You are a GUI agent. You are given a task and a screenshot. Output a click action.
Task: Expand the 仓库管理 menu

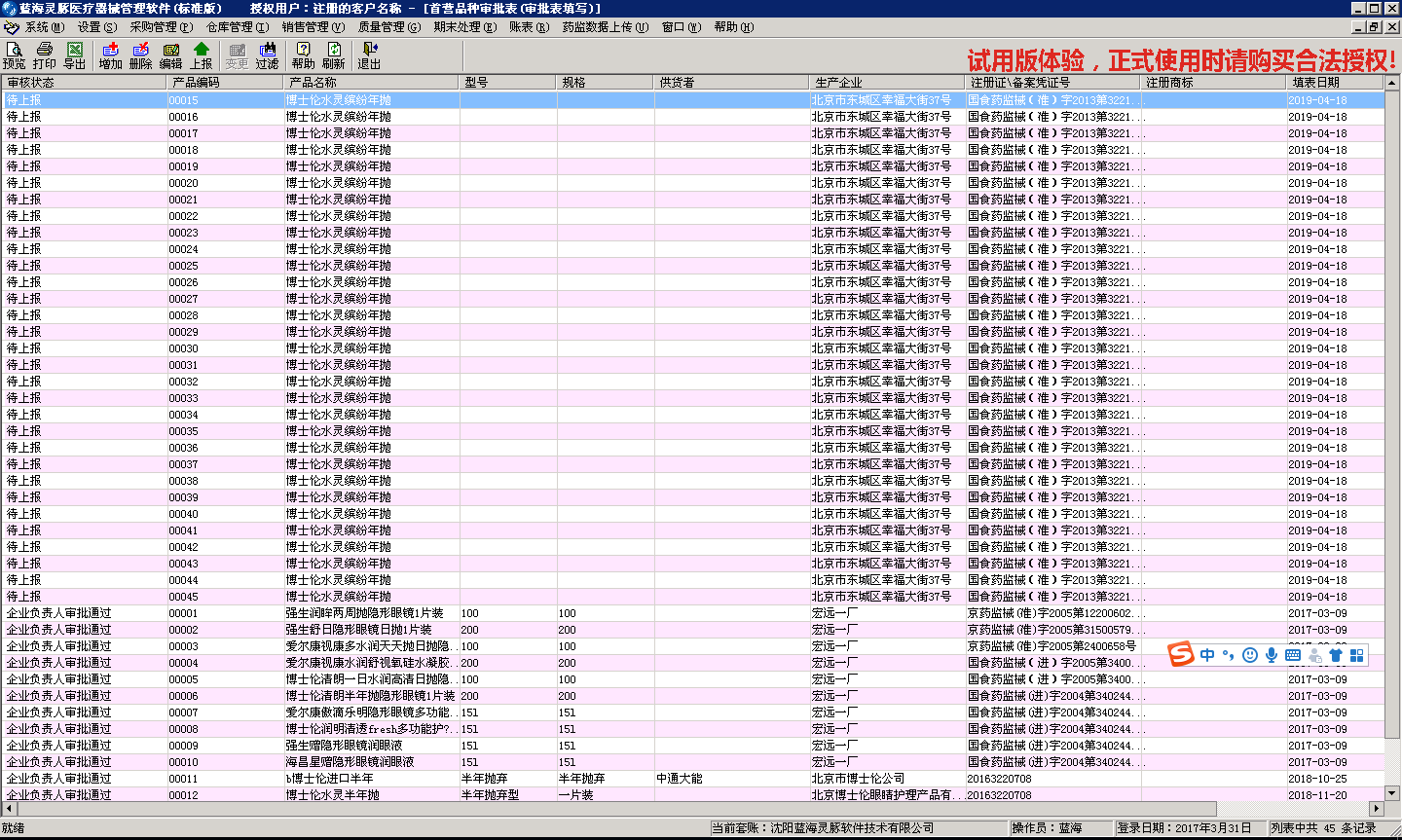(x=237, y=27)
